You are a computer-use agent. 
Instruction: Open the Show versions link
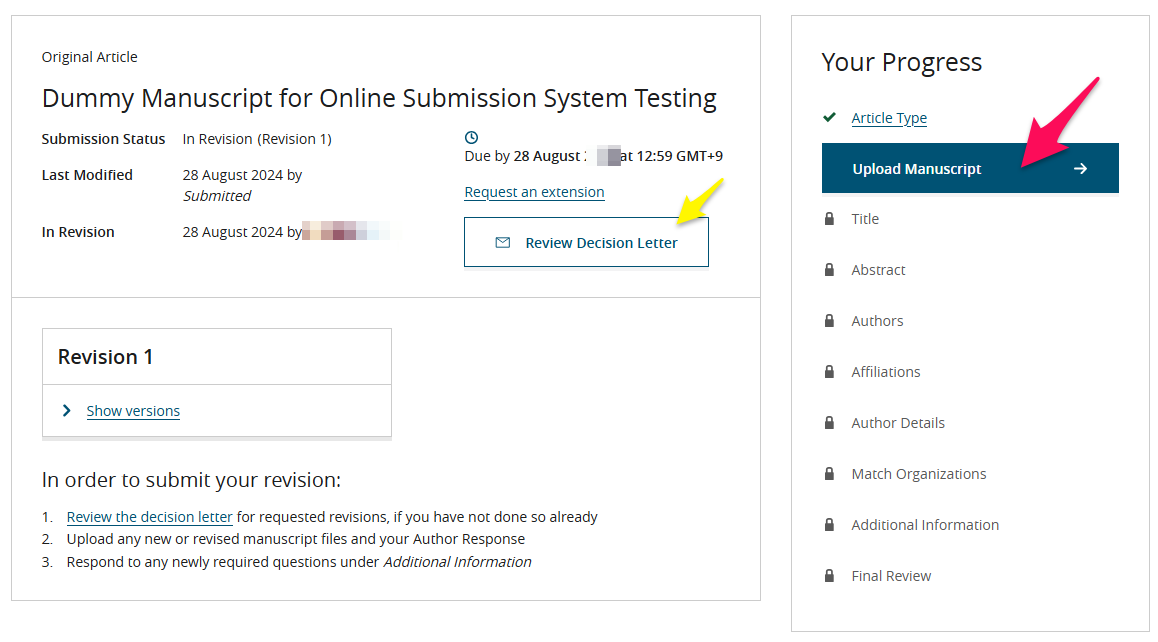tap(133, 411)
